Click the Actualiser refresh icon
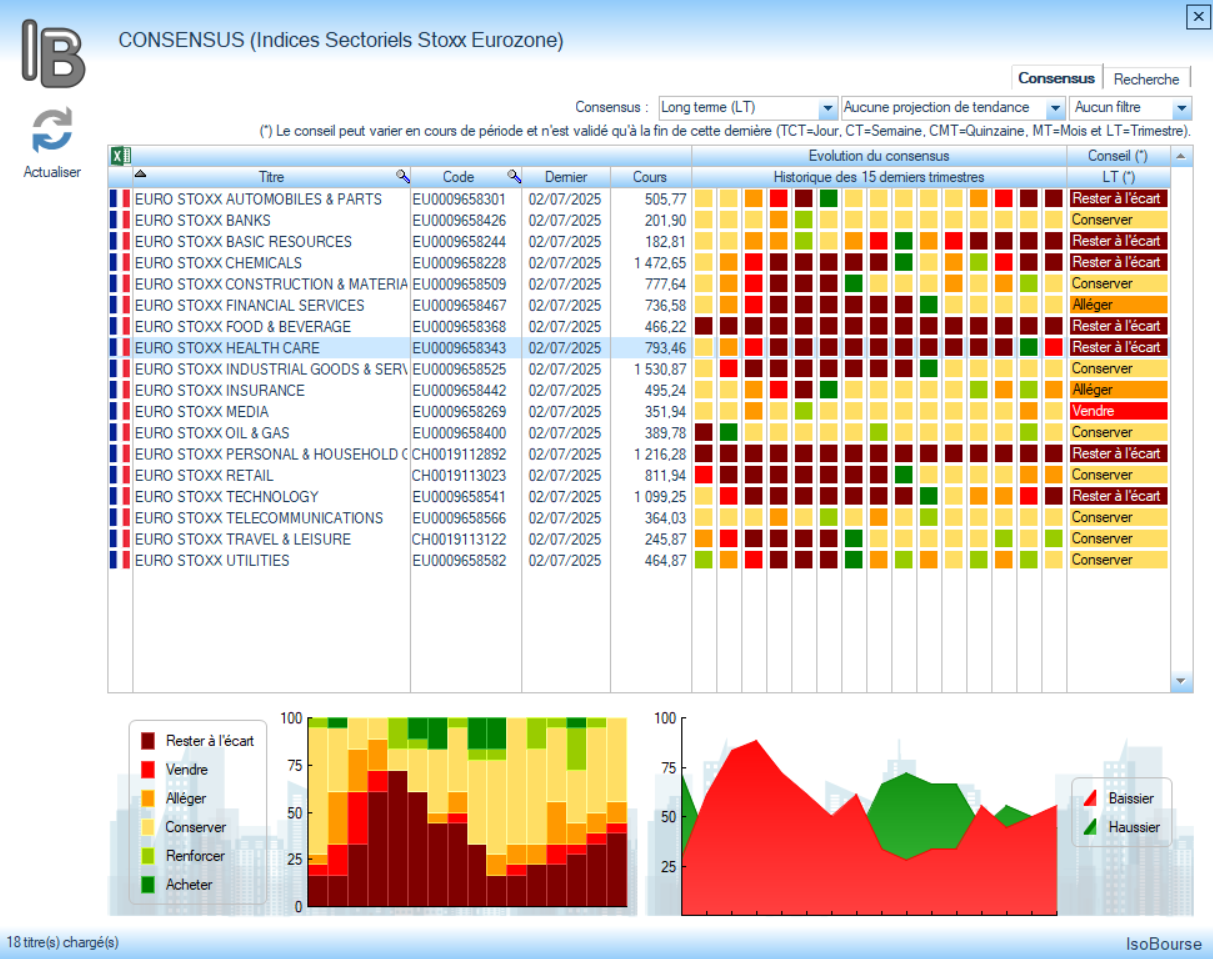The height and width of the screenshot is (959, 1213). [52, 130]
